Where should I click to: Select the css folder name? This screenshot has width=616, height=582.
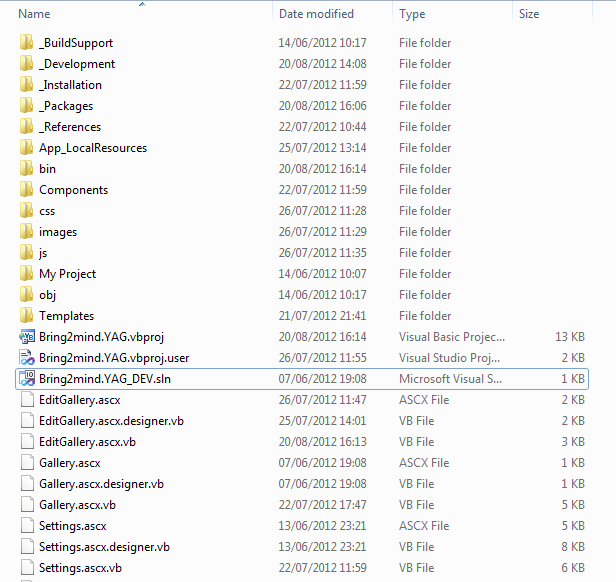tap(47, 211)
